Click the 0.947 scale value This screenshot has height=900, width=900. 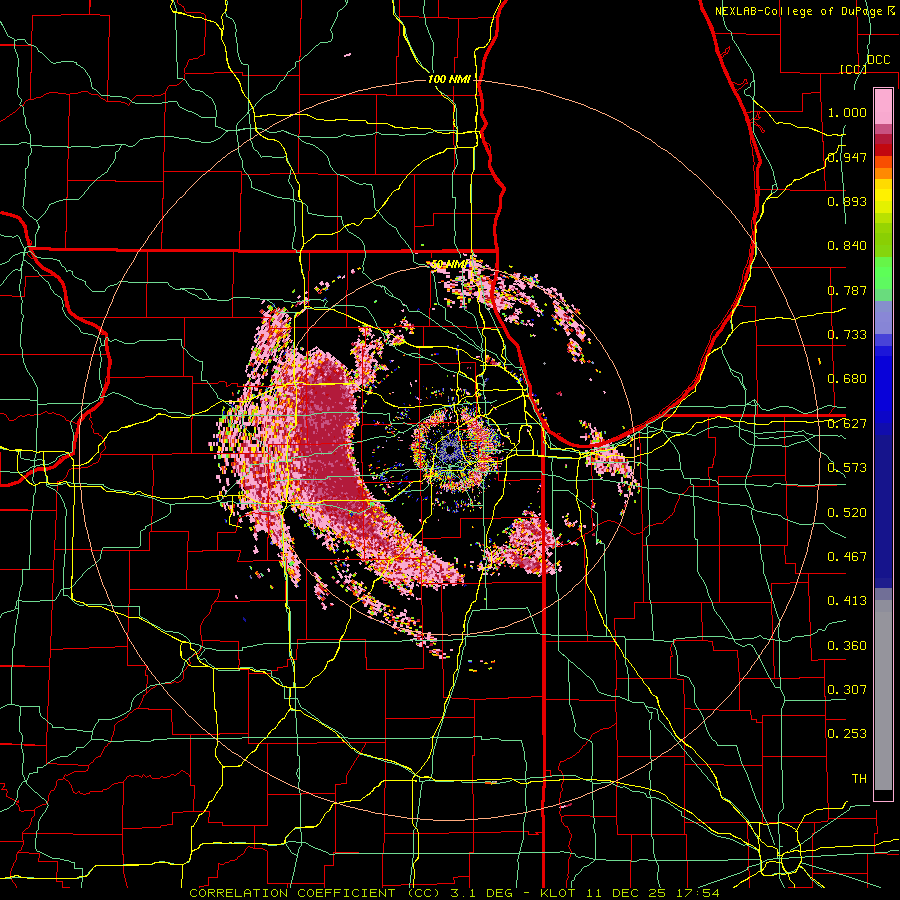coord(847,157)
